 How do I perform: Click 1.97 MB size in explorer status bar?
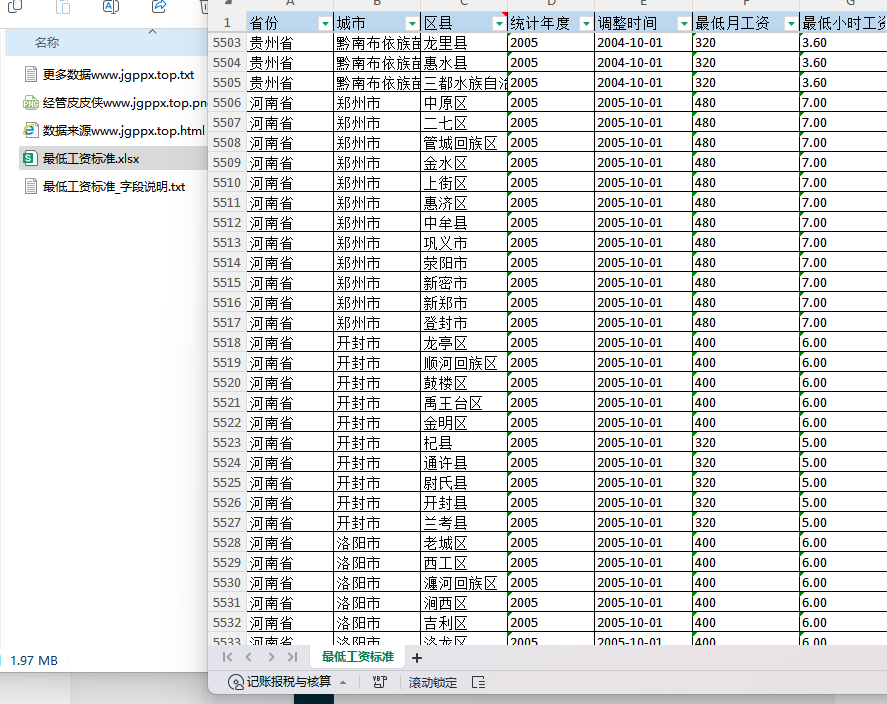pos(34,660)
